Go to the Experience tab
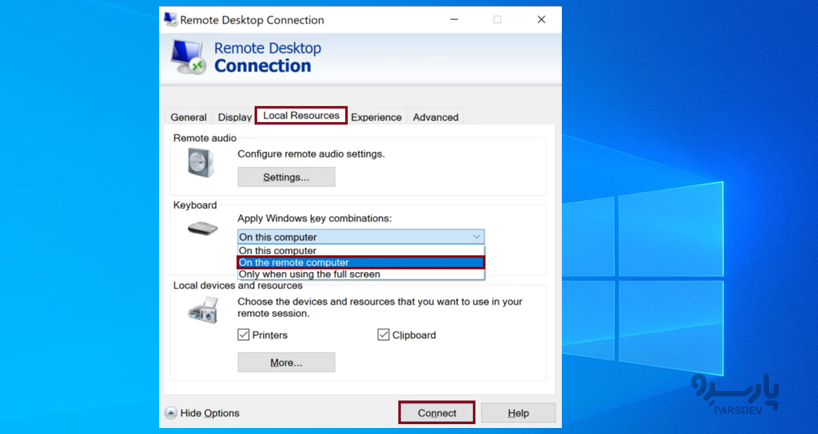 (376, 117)
